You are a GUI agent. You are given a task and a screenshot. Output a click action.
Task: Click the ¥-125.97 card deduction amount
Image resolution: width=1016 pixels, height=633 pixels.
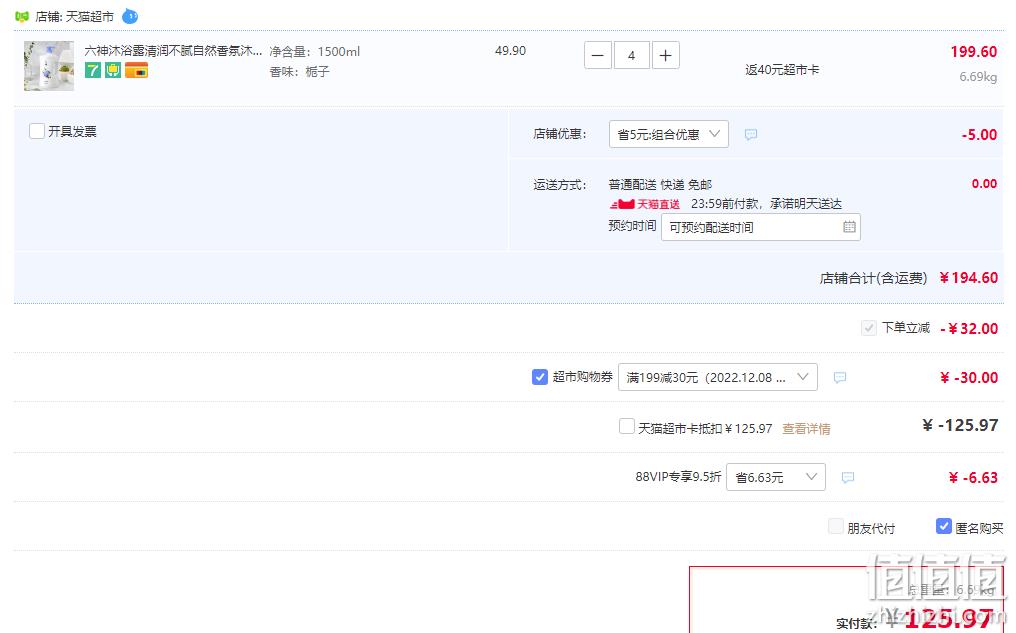pyautogui.click(x=960, y=426)
